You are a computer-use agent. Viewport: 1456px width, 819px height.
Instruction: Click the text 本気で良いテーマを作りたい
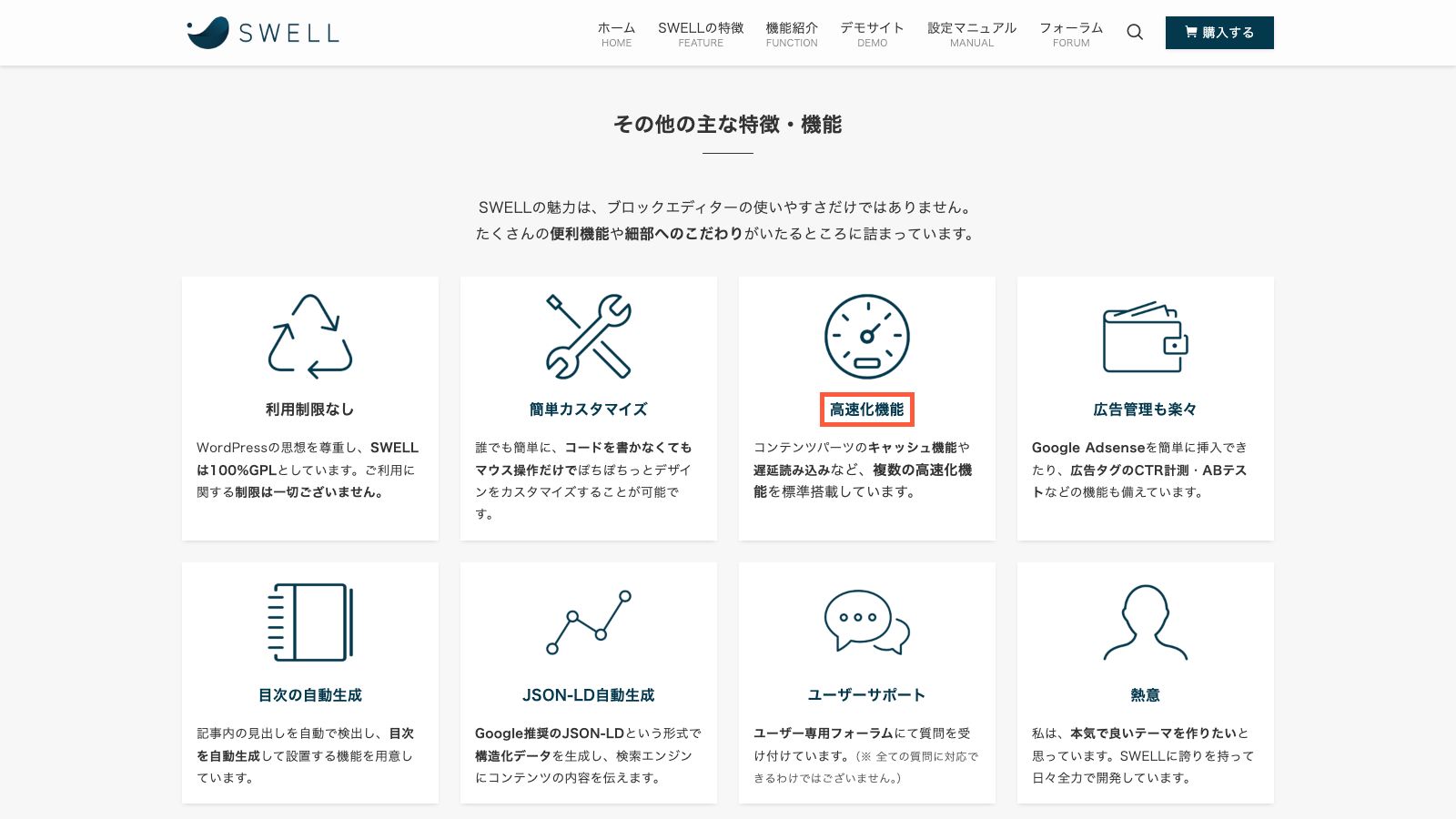click(x=1153, y=733)
